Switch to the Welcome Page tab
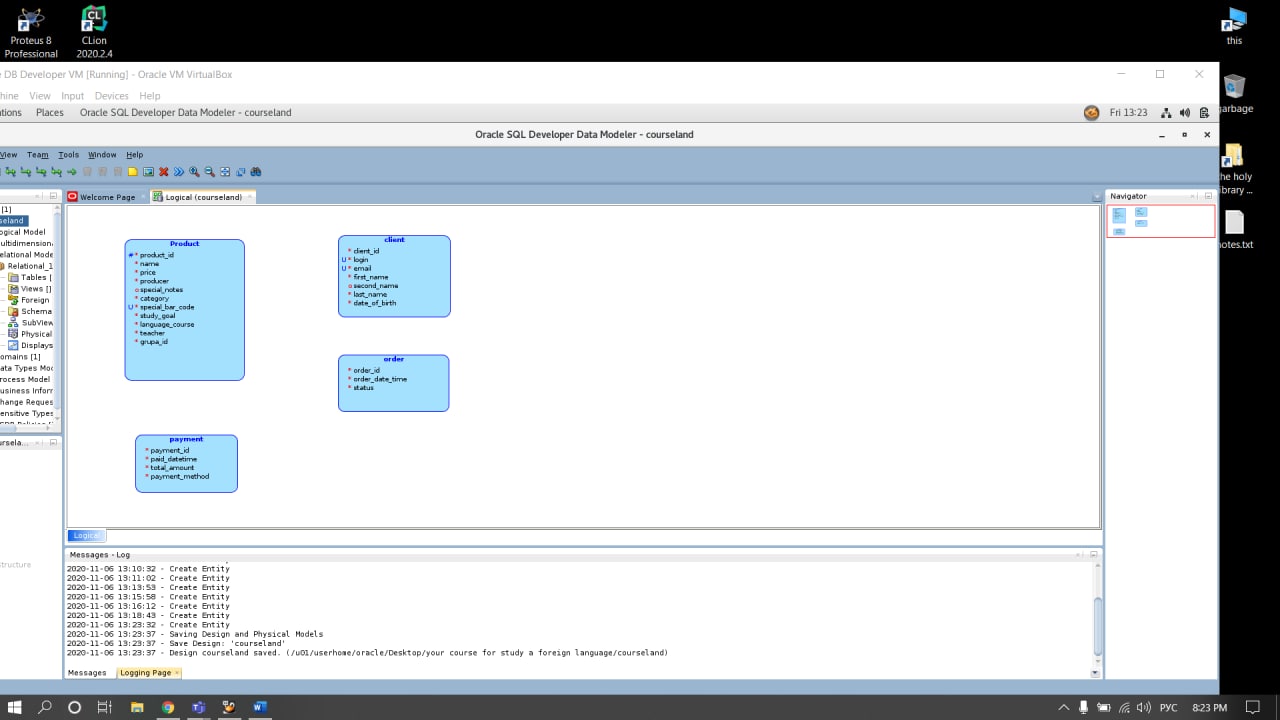This screenshot has height=720, width=1280. pos(107,197)
